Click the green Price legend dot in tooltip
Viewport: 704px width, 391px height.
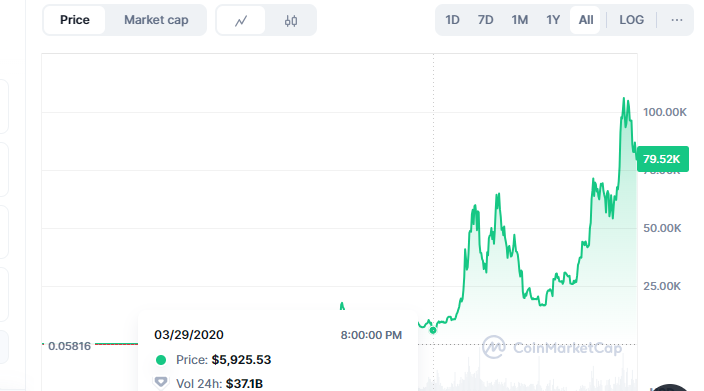[x=161, y=360]
